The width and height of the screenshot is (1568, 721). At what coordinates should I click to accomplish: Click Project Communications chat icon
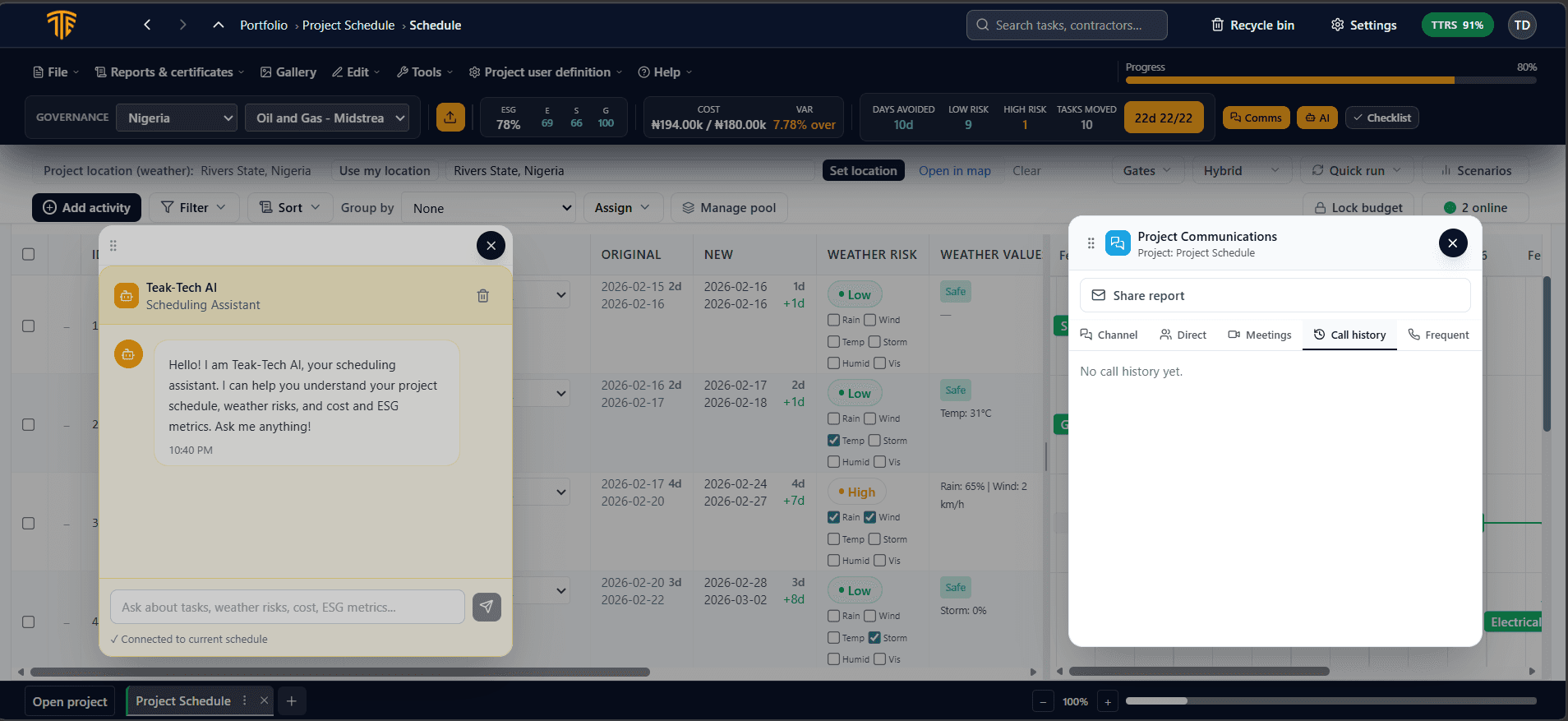[1118, 243]
